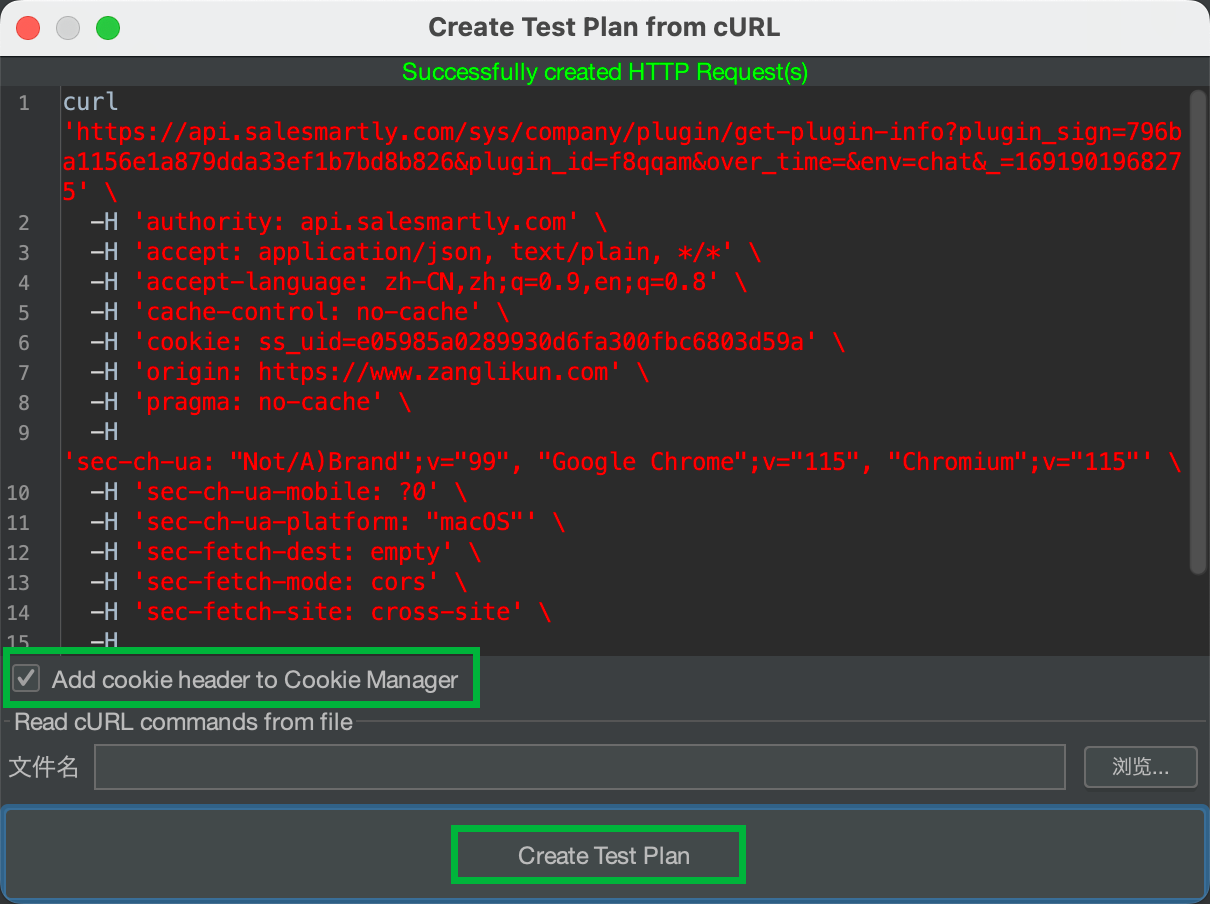Click the authority api.salesmartly.com header line
Viewport: 1210px width, 904px height.
pyautogui.click(x=362, y=222)
